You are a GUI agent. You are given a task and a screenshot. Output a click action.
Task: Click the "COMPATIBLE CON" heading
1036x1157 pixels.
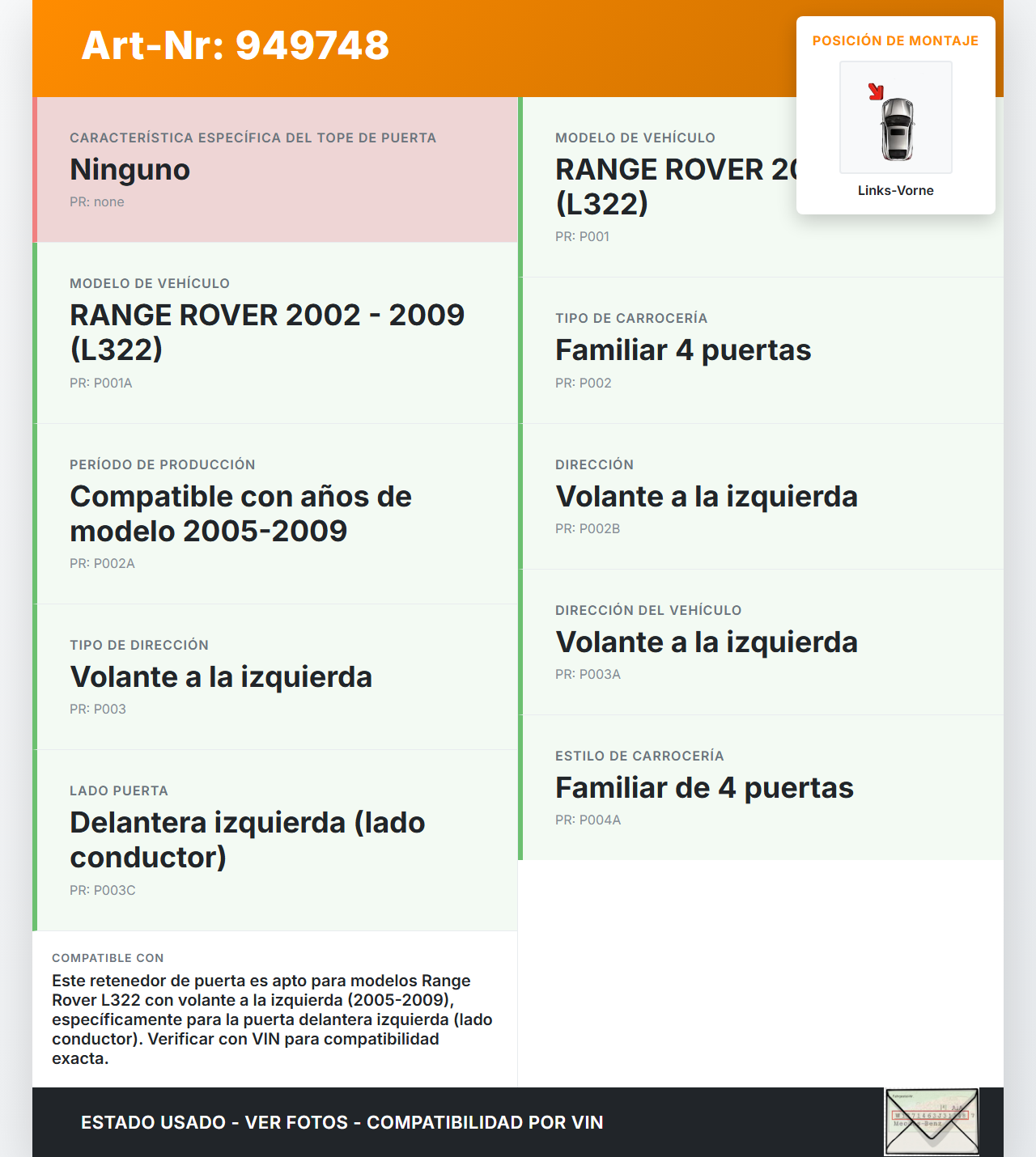[x=108, y=958]
